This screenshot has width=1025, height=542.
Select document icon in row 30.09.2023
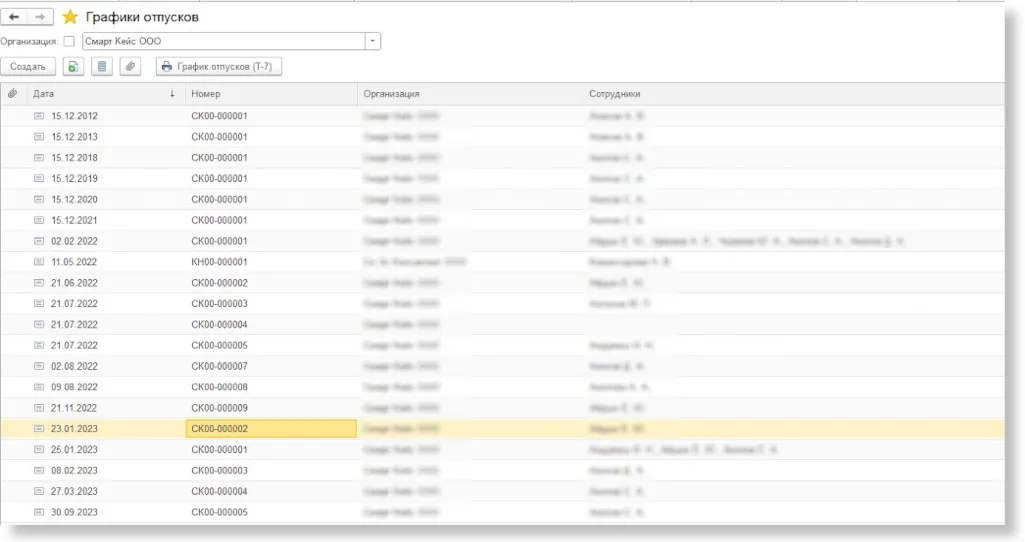click(39, 513)
